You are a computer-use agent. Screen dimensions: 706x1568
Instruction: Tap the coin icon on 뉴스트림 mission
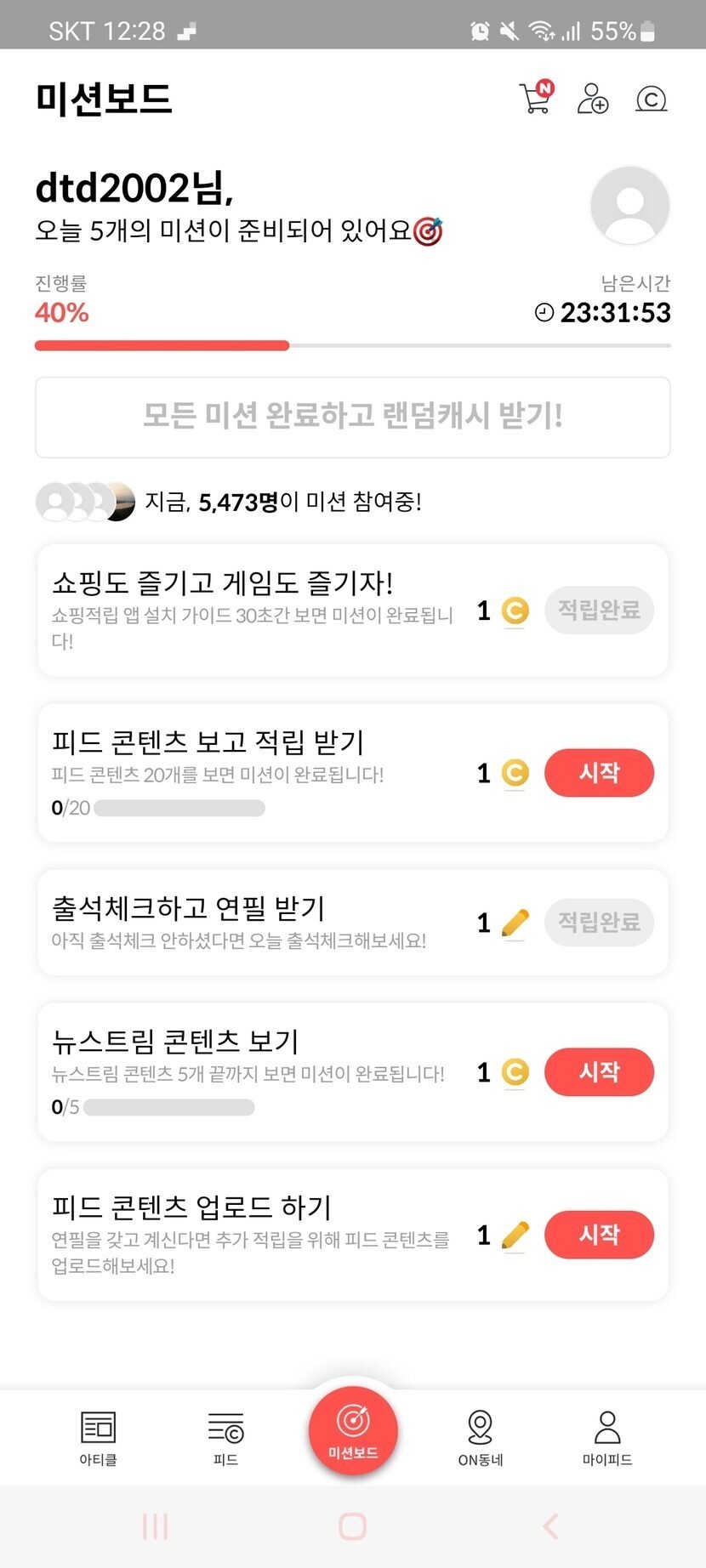[515, 1072]
